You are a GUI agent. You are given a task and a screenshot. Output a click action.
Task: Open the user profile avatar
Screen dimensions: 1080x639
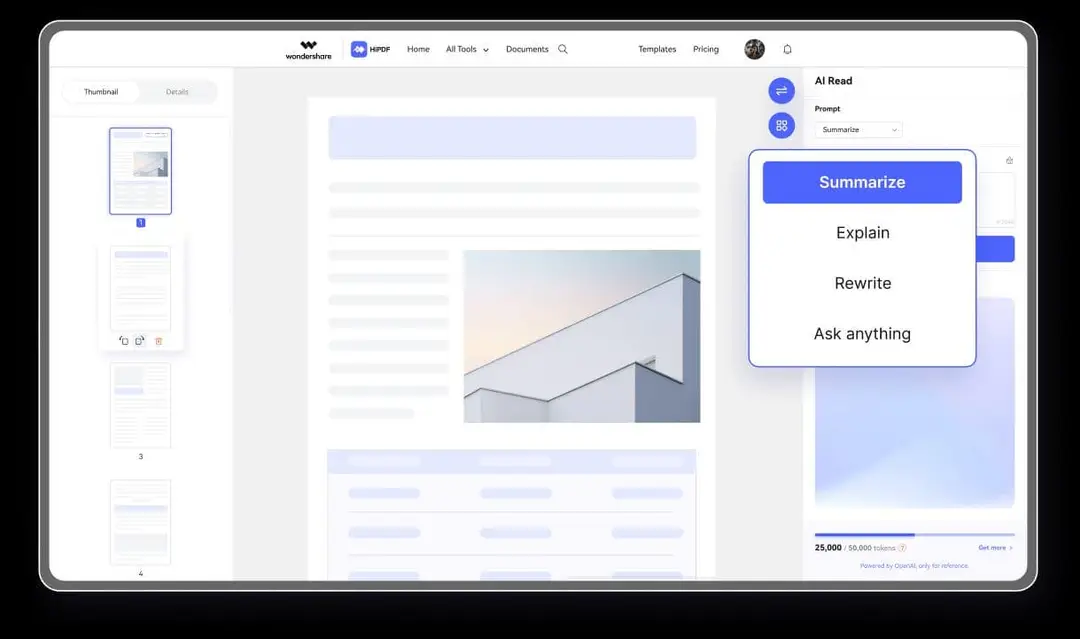[x=754, y=49]
